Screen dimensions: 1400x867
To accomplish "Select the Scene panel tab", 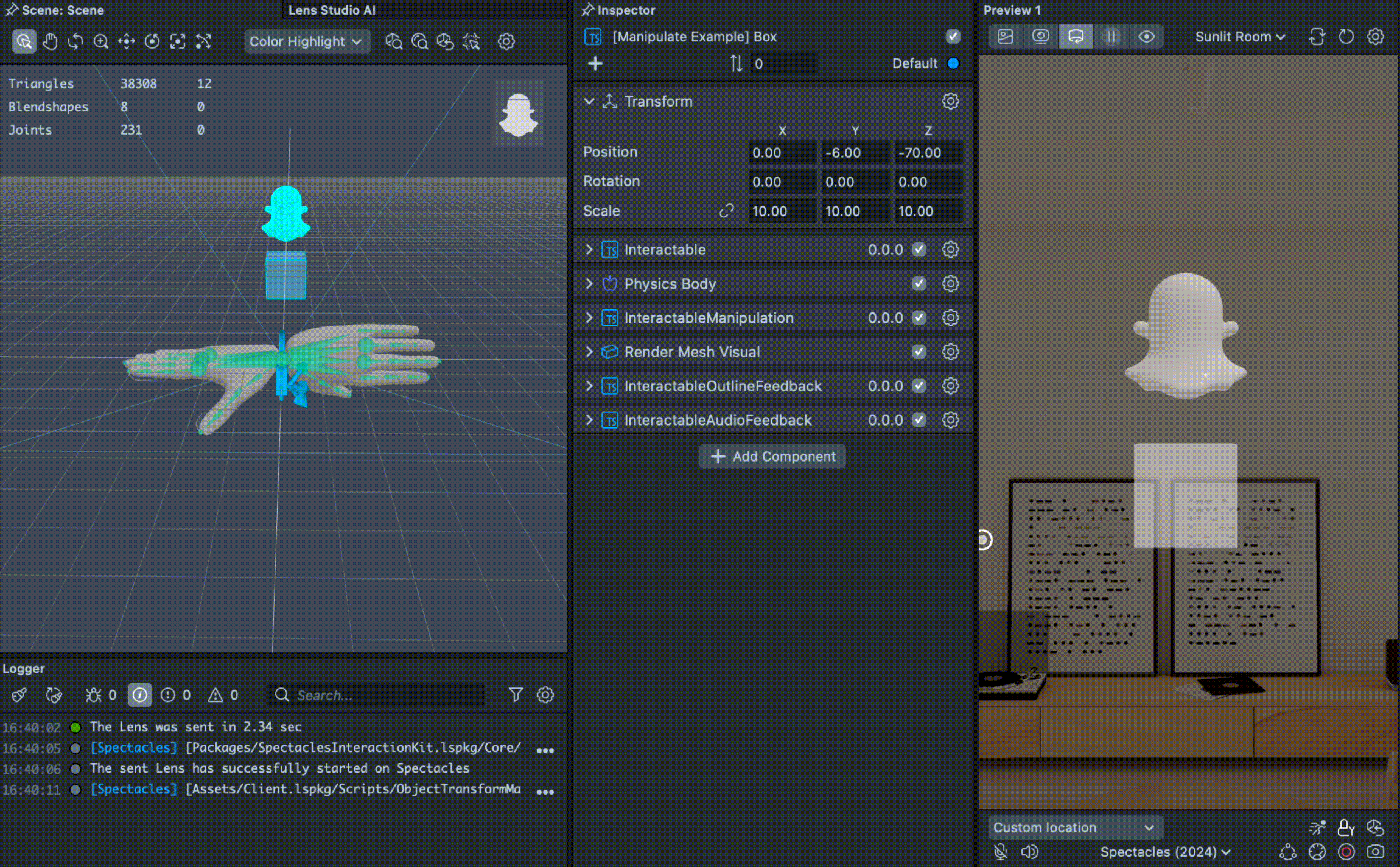I will click(x=62, y=10).
